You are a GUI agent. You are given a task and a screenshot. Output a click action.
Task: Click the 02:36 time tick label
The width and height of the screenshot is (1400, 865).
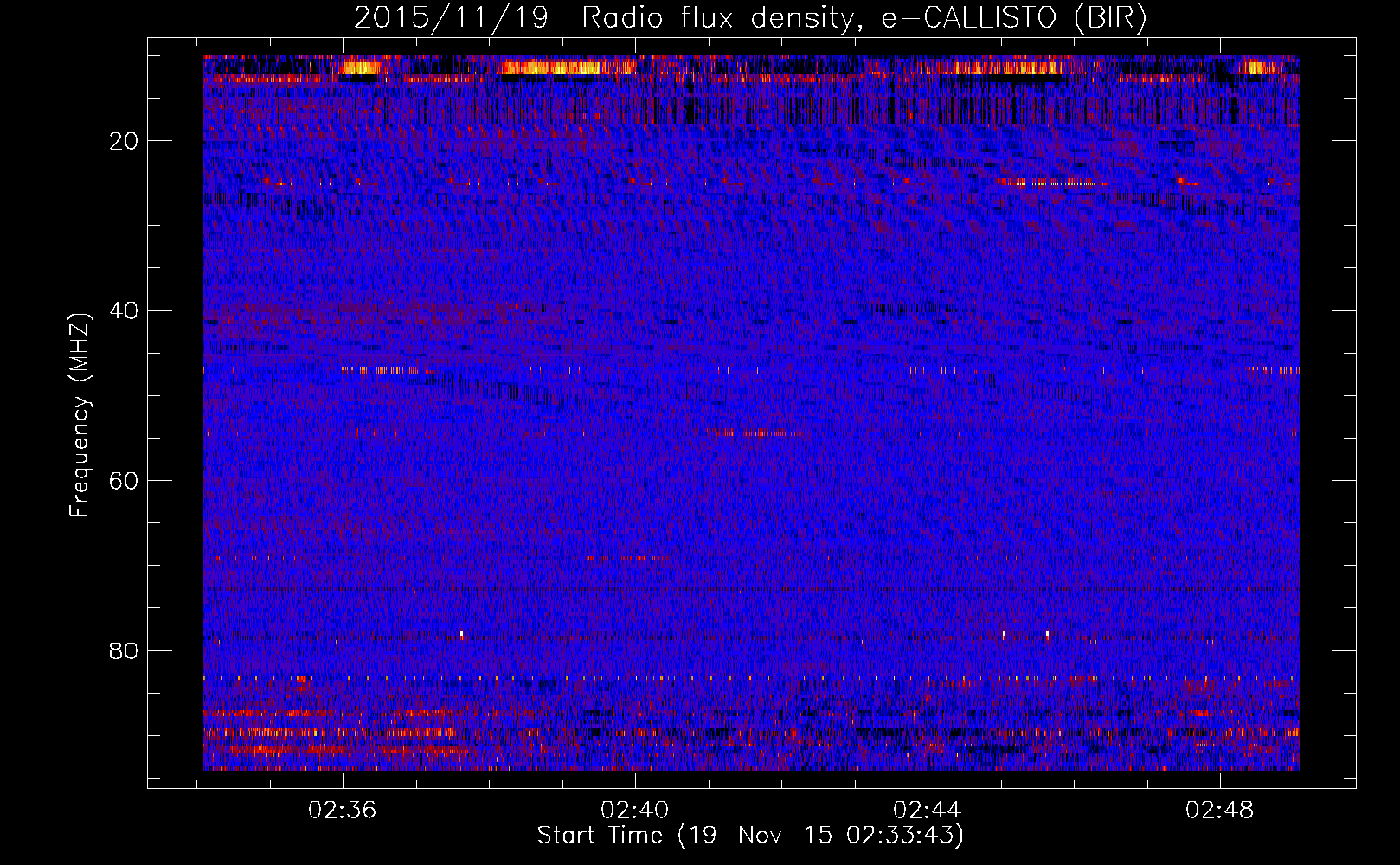343,811
